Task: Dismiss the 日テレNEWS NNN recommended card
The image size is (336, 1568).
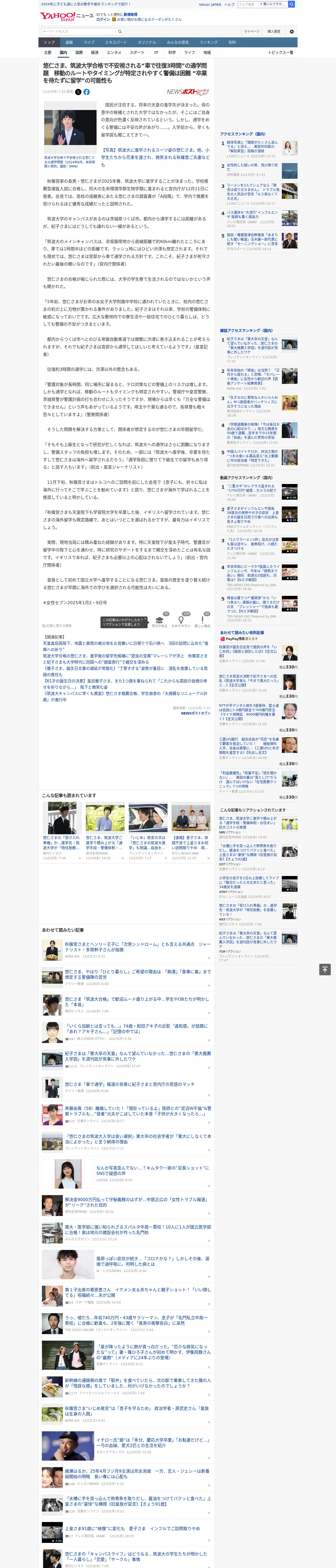Action: coord(208,858)
